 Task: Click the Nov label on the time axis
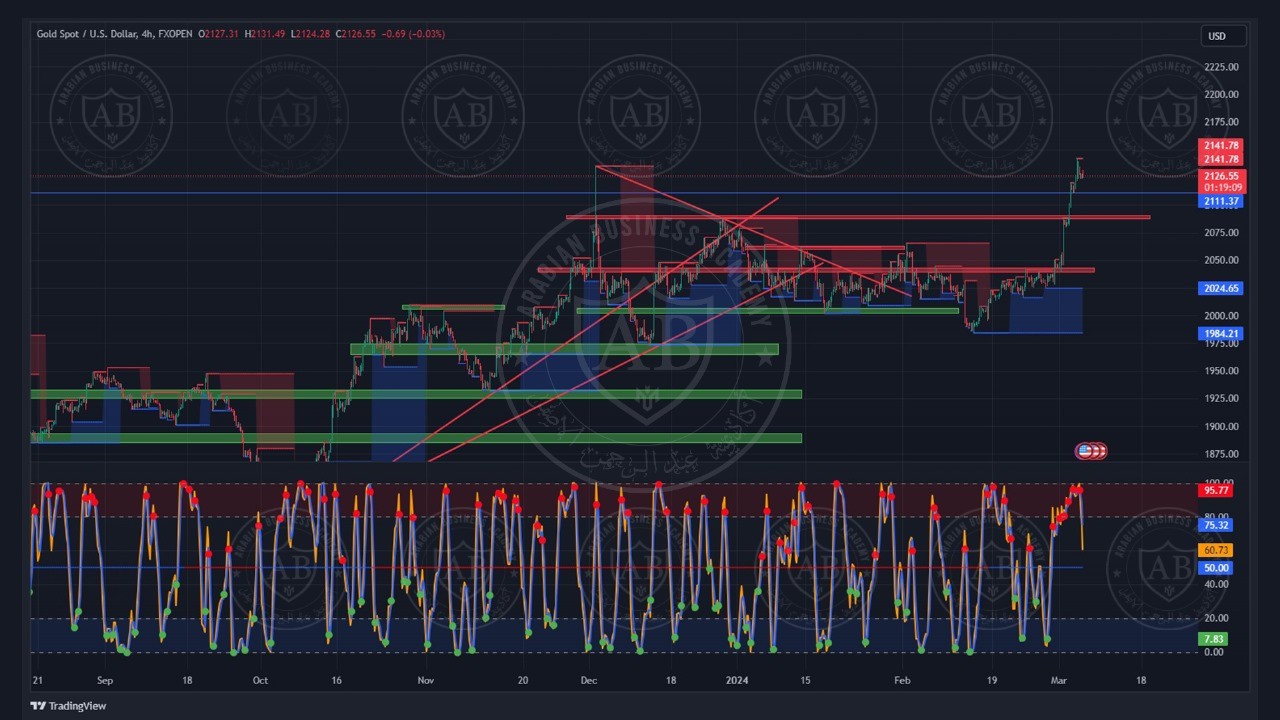pyautogui.click(x=426, y=680)
